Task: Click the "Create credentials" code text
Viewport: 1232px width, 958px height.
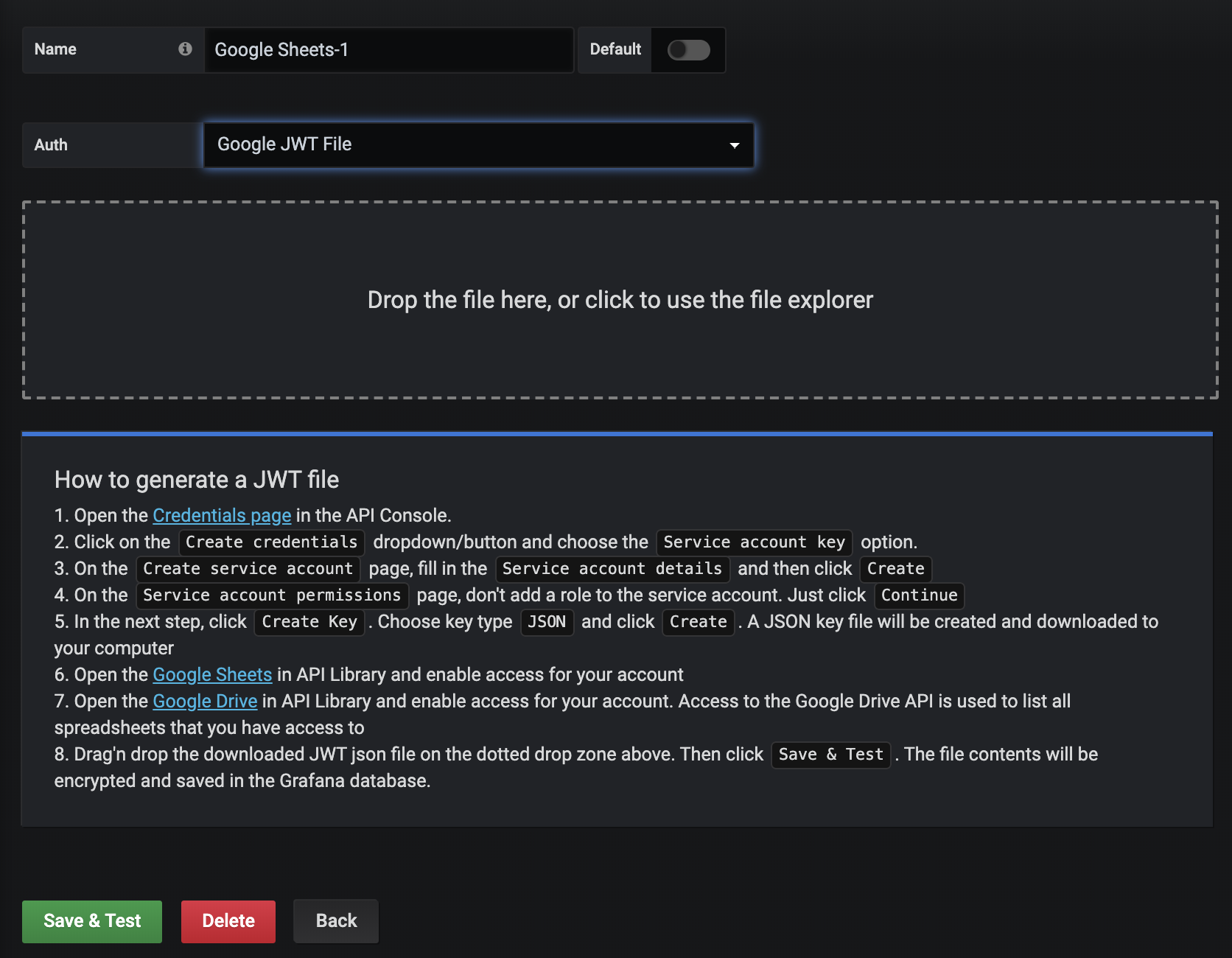Action: (x=272, y=542)
